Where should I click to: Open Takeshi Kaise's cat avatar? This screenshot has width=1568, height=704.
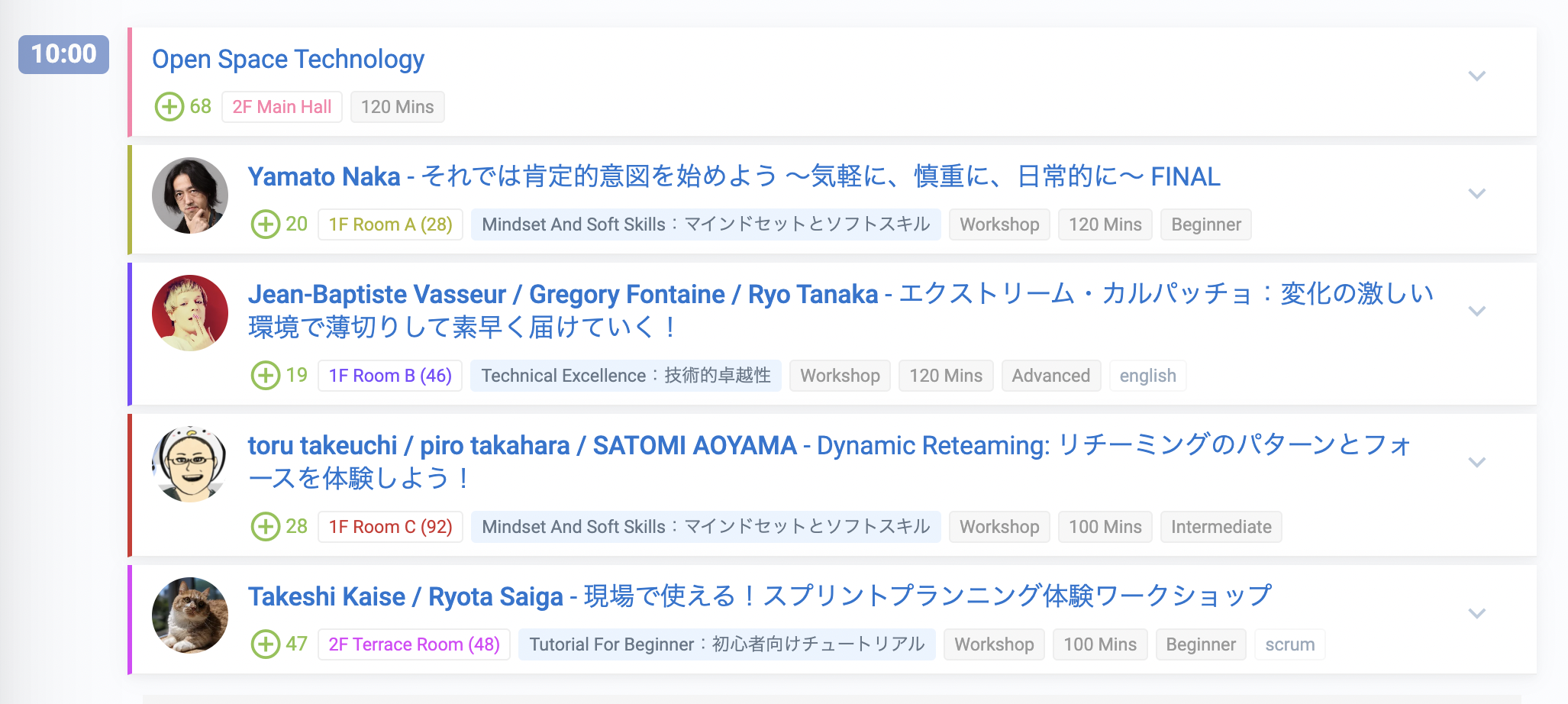[190, 615]
